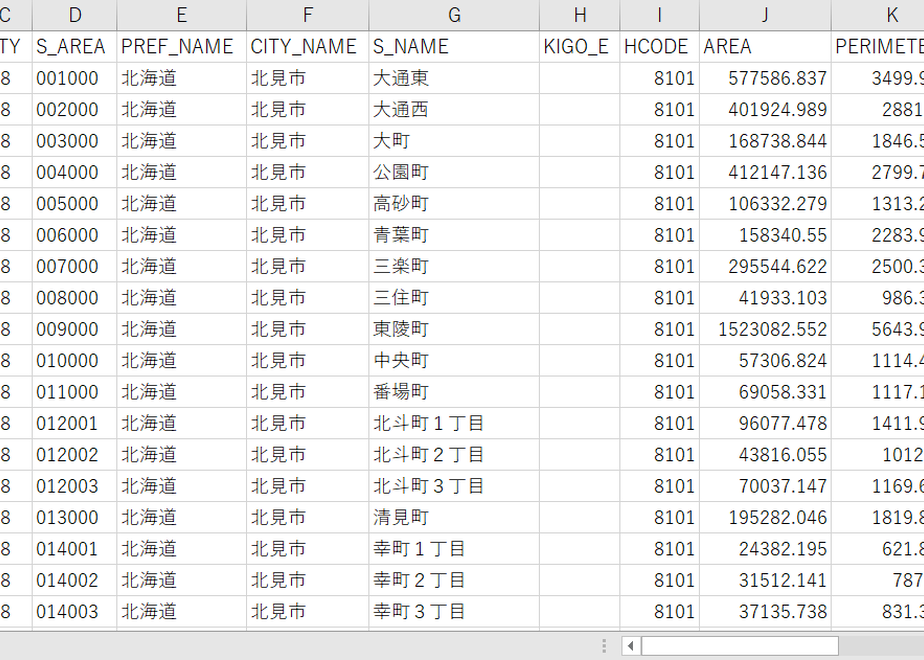
Task: Select the CITY_NAME header cell
Action: tap(308, 47)
